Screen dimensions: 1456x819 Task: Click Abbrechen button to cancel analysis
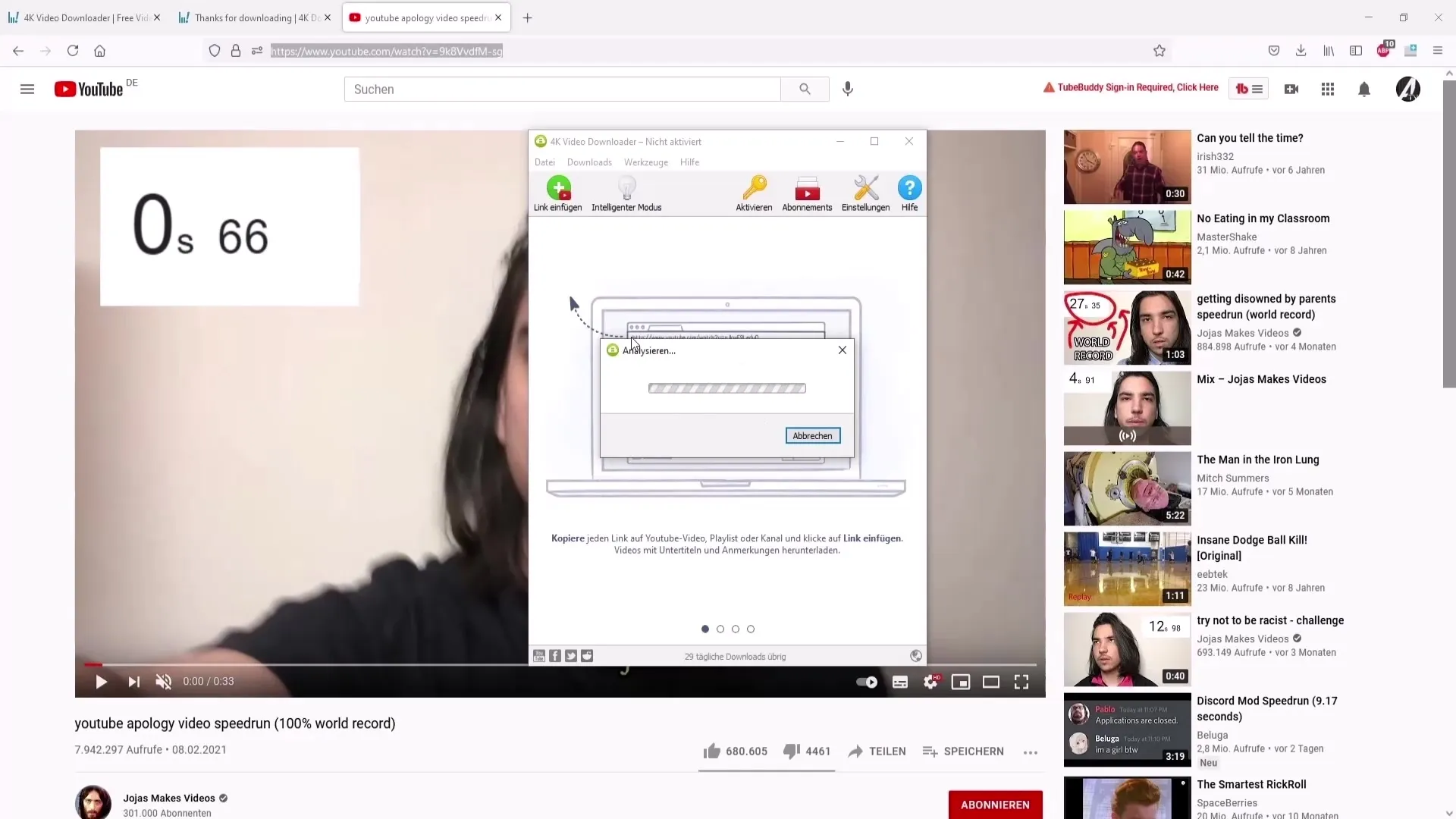(x=812, y=435)
